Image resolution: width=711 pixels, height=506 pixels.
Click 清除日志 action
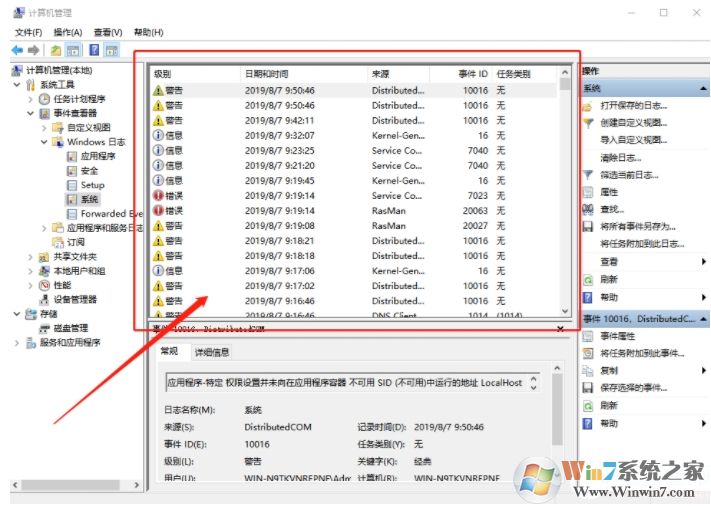click(621, 158)
